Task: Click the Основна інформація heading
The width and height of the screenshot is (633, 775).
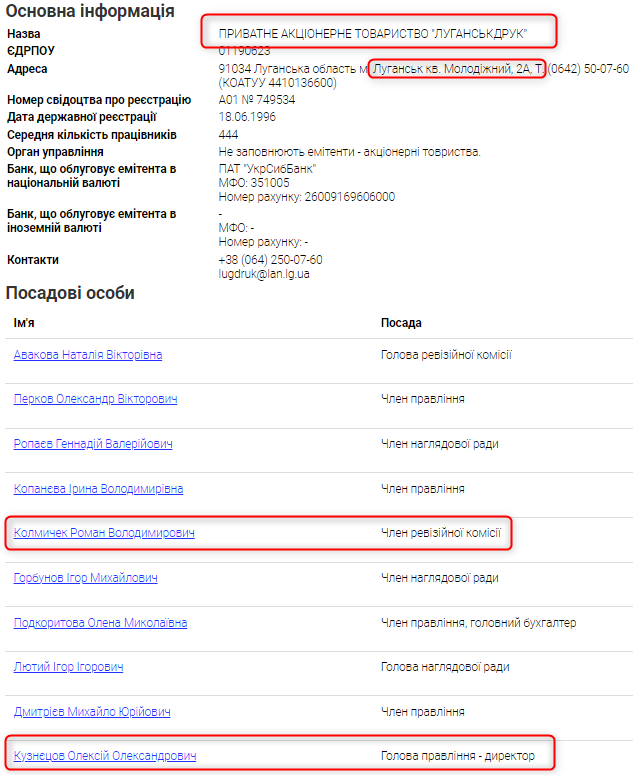Action: tap(90, 11)
